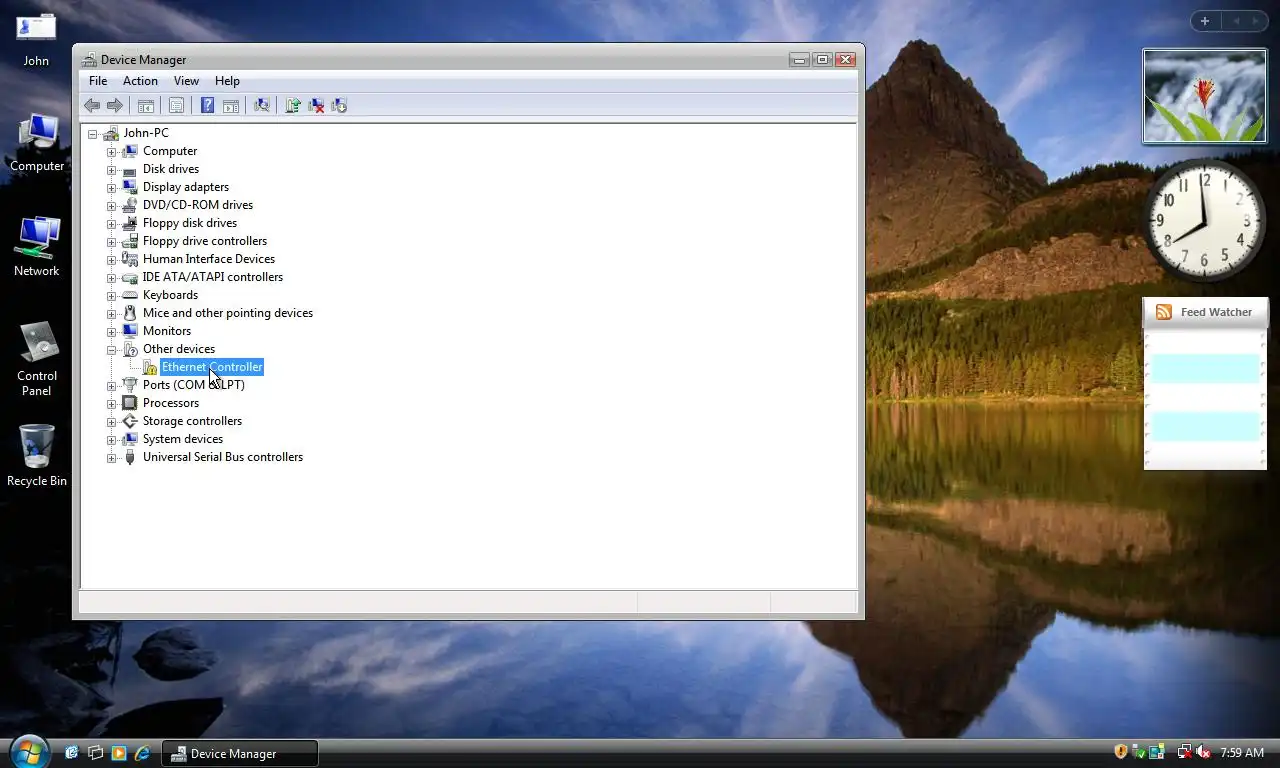1280x768 pixels.
Task: Expand the DVD/CD-ROM drives category
Action: (x=112, y=205)
